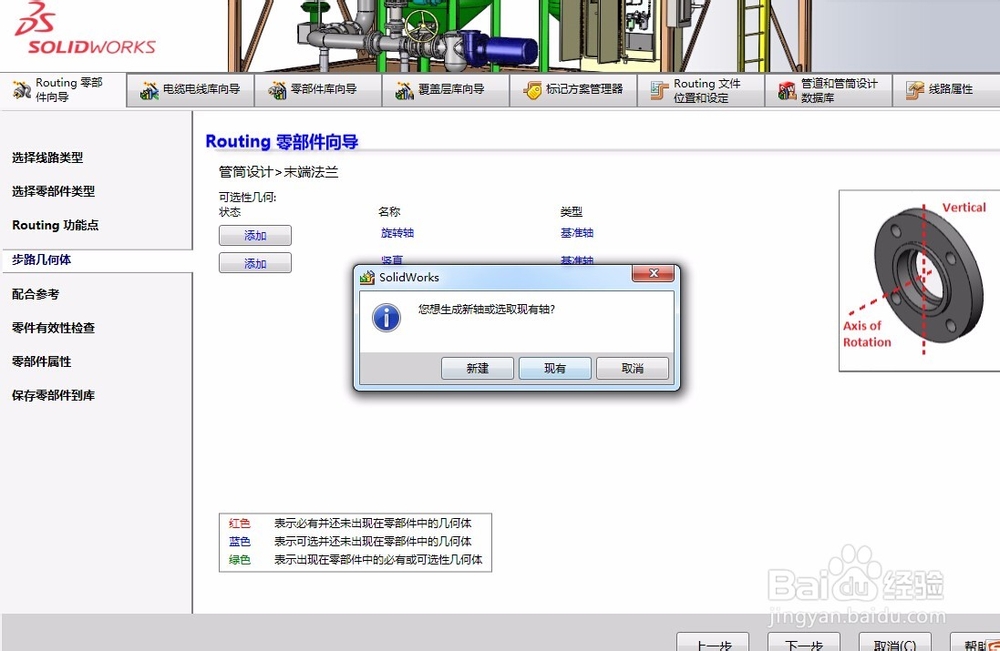Click the 绿色 legend label
Viewport: 1000px width, 651px height.
(240, 560)
